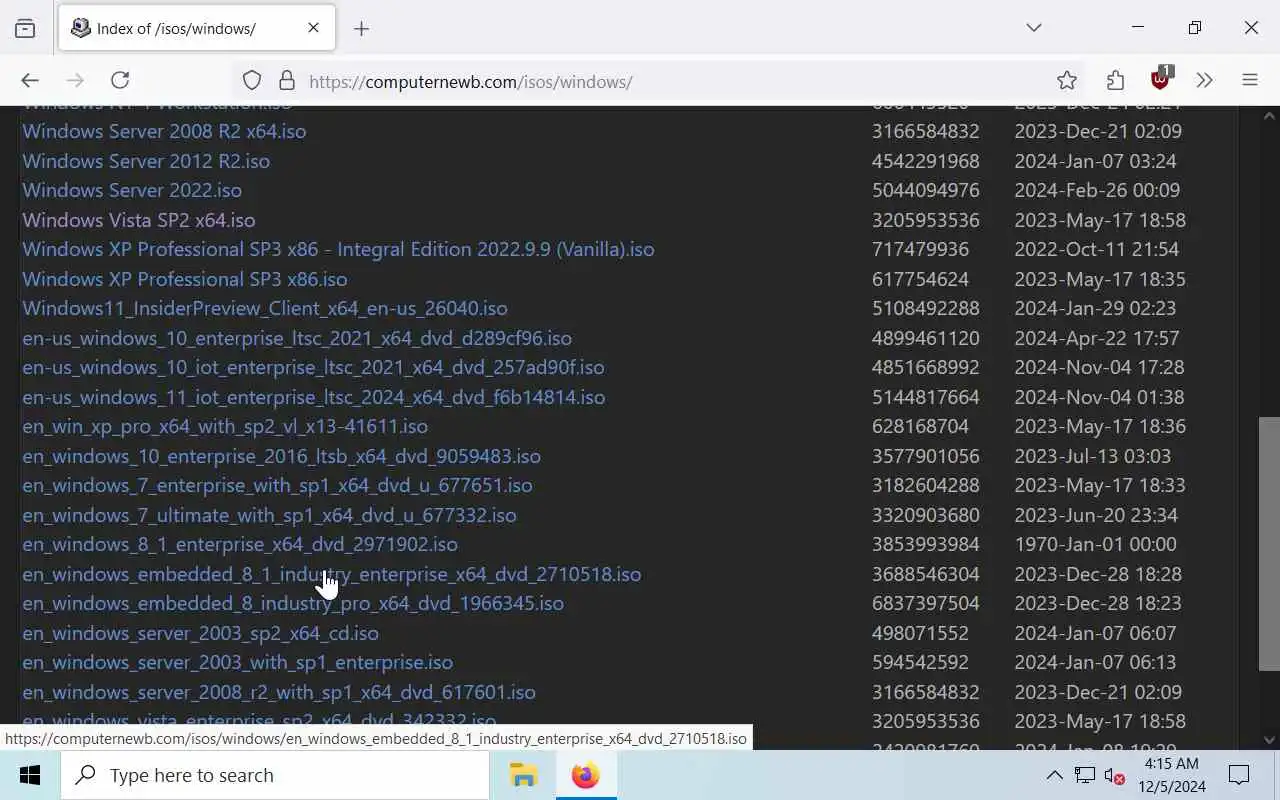
Task: Download en_windows_7_ultimate_with_sp1 iso
Action: 269,515
